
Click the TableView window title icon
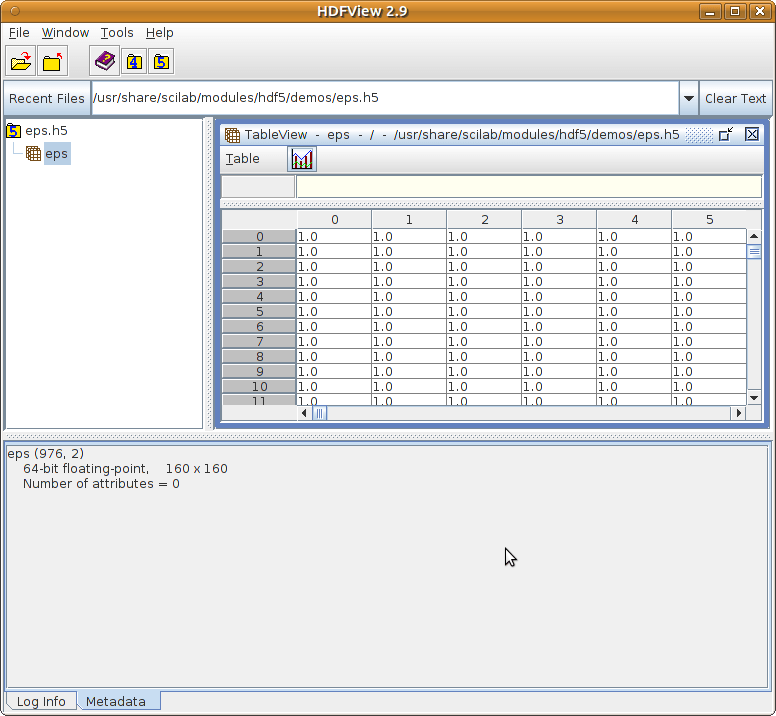(x=232, y=135)
